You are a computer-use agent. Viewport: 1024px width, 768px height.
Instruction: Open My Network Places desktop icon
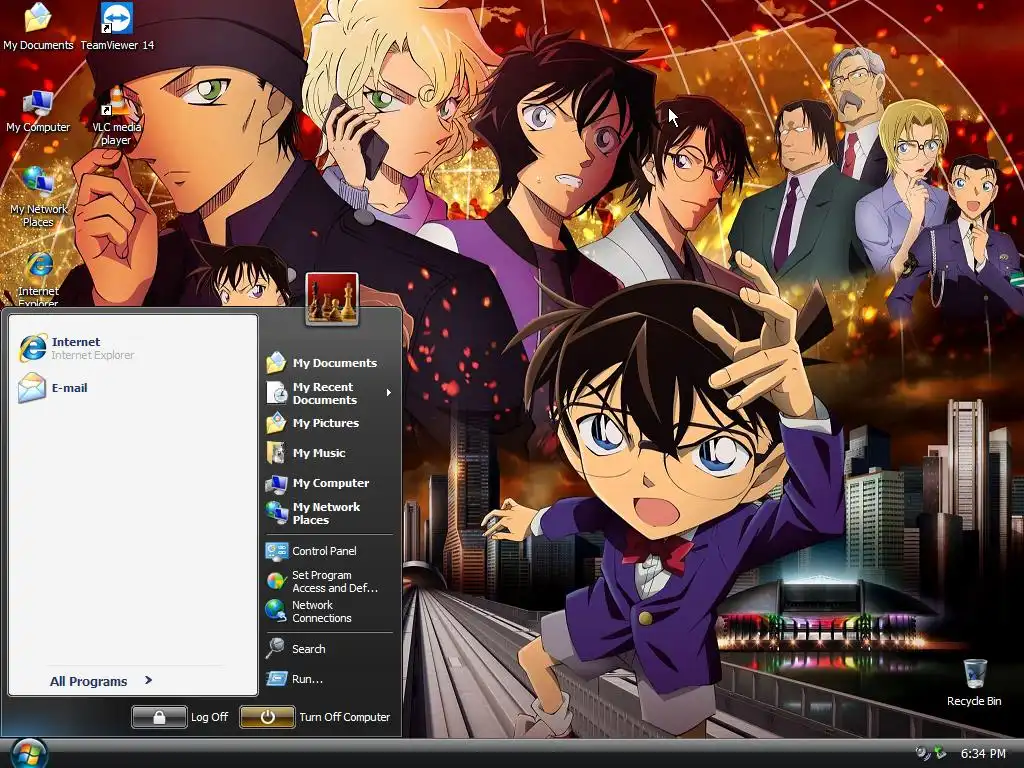38,196
